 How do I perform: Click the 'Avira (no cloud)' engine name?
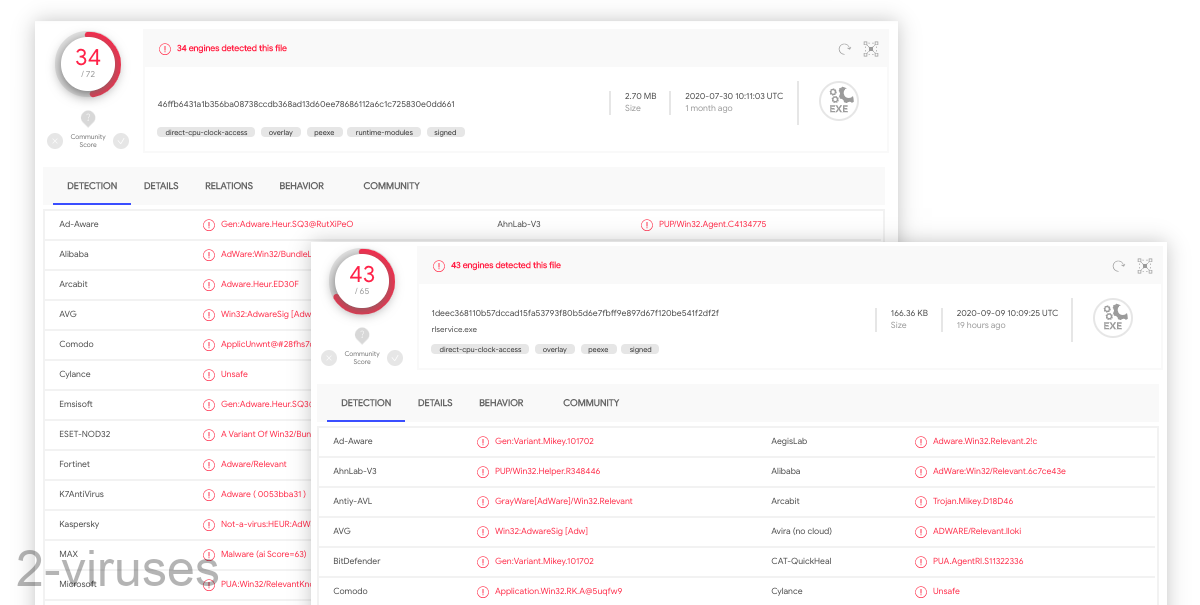[802, 531]
